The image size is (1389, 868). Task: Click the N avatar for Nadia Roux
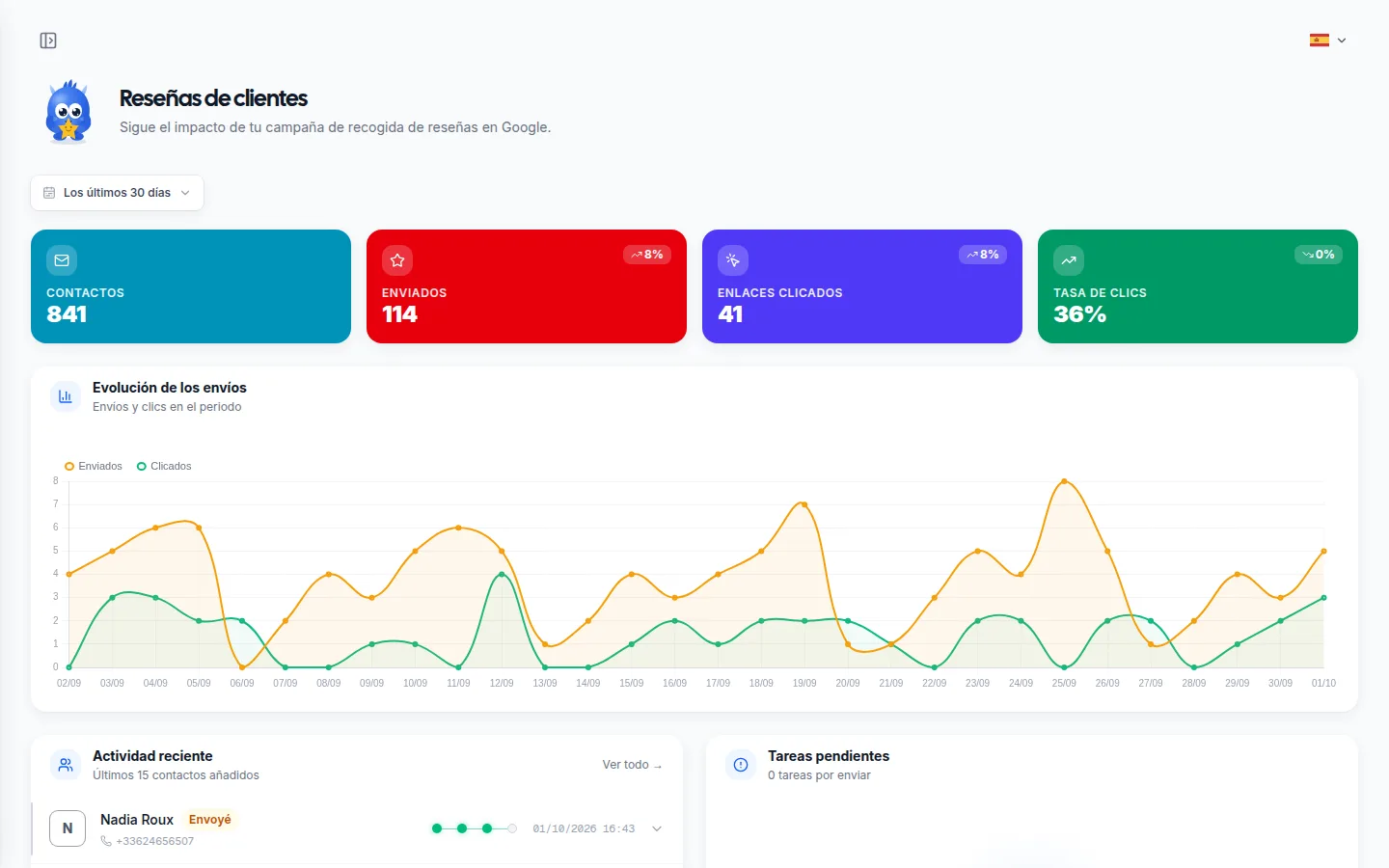68,828
